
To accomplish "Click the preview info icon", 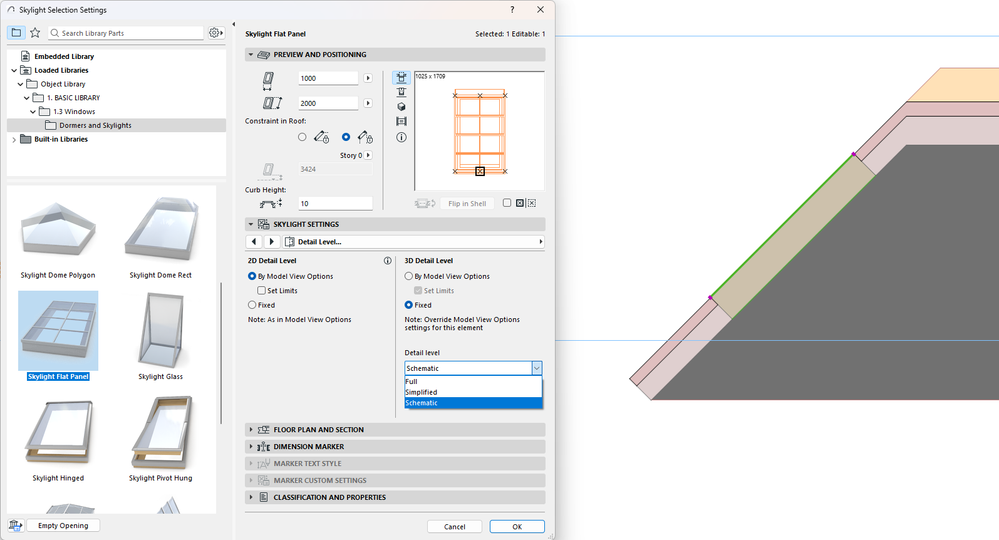I will 401,137.
